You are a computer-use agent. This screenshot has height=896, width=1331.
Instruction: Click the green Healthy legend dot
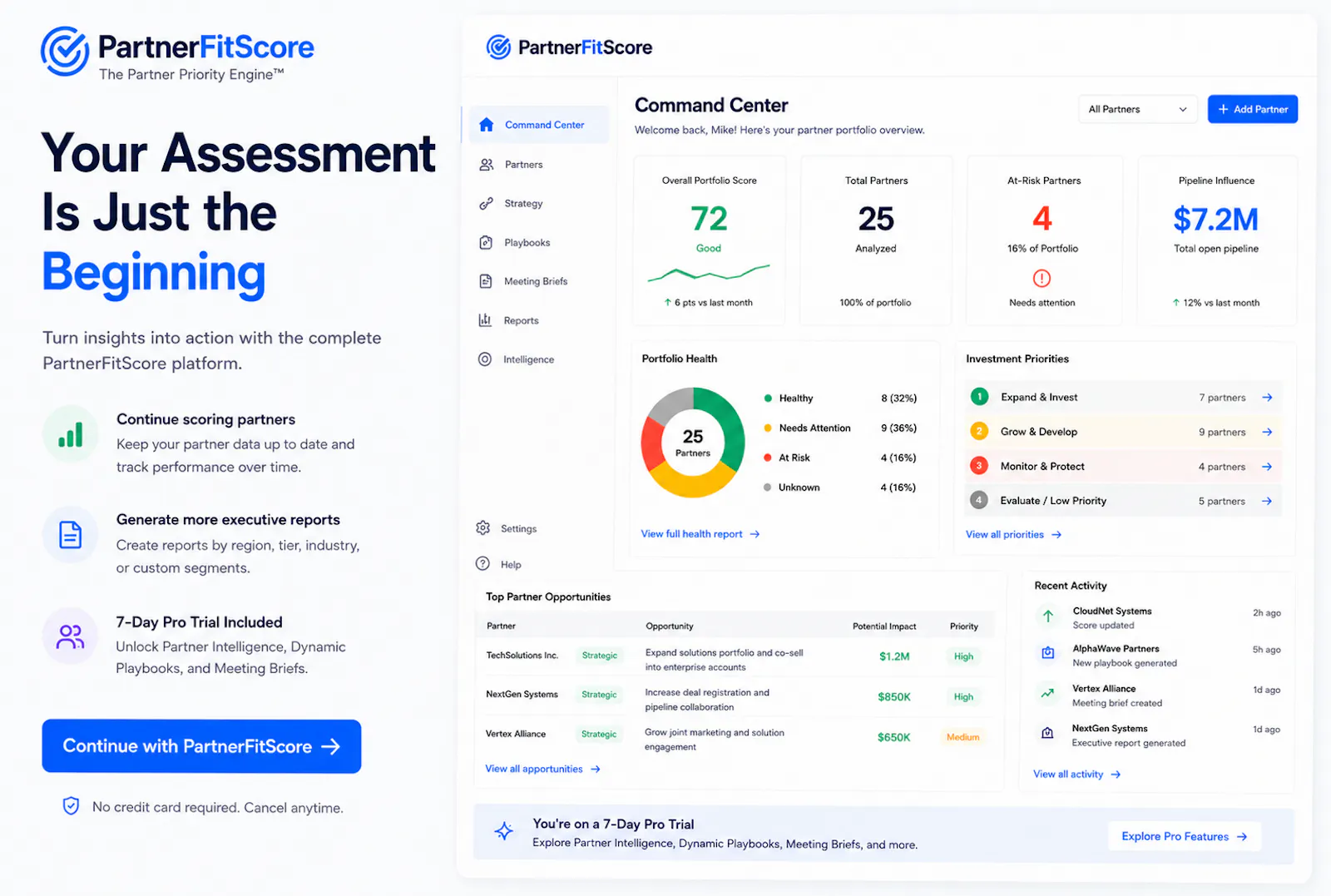coord(768,398)
